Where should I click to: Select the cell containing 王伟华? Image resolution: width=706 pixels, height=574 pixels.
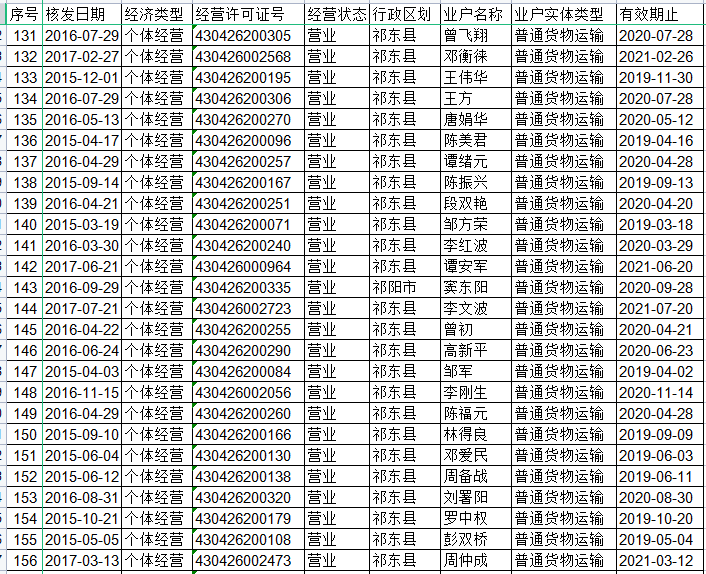(465, 77)
